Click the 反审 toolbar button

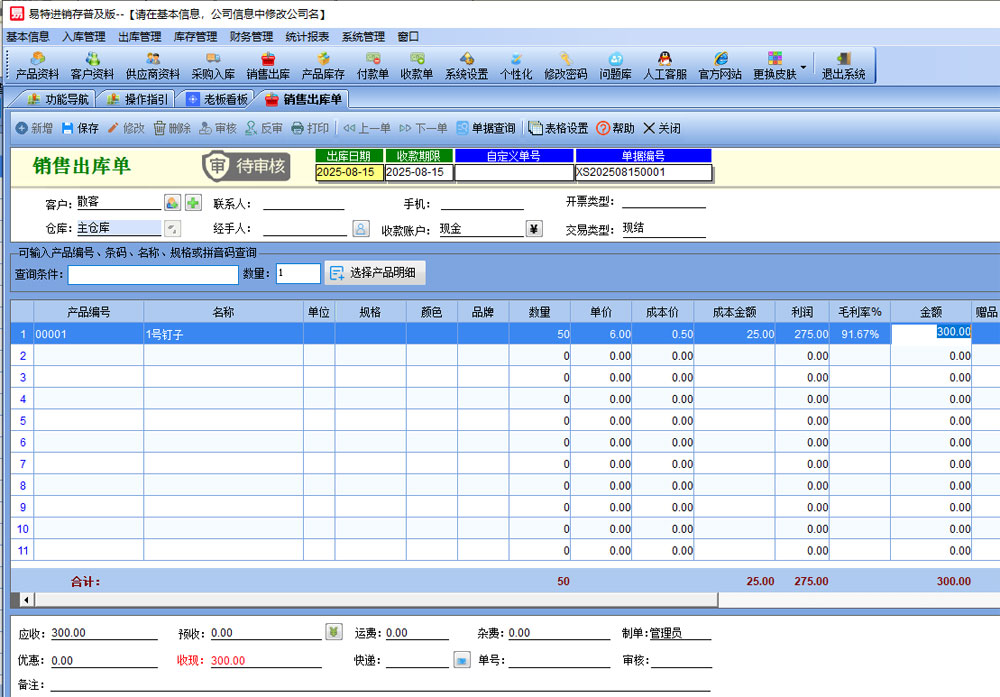(x=263, y=128)
